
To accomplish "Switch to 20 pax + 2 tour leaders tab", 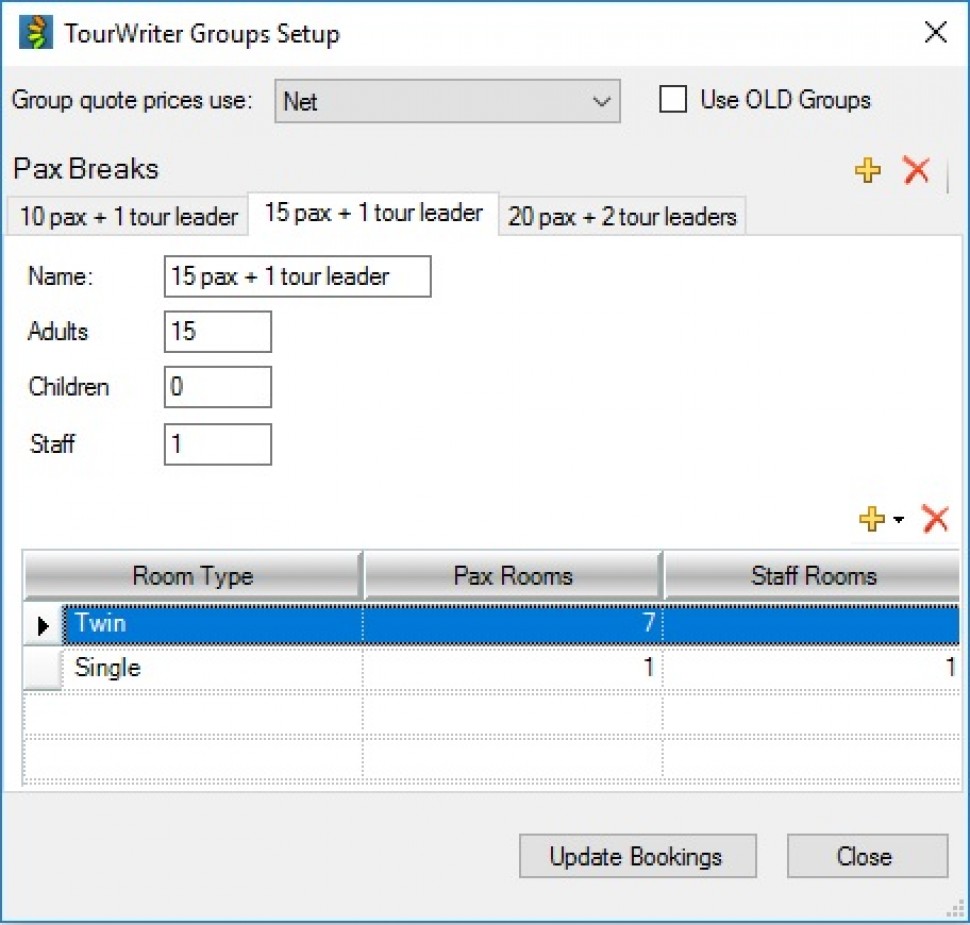I will coord(622,217).
